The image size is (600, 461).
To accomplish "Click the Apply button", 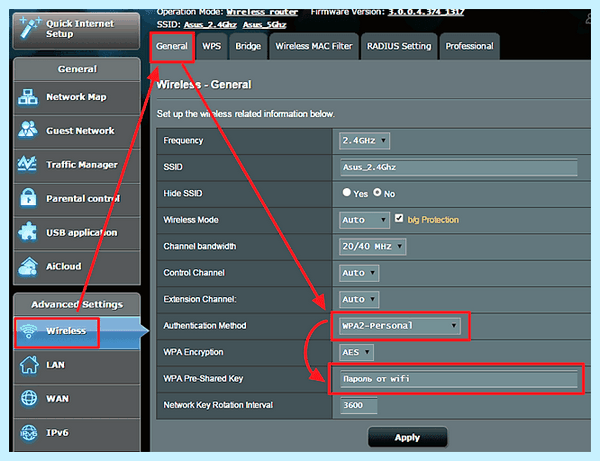I will click(x=408, y=437).
